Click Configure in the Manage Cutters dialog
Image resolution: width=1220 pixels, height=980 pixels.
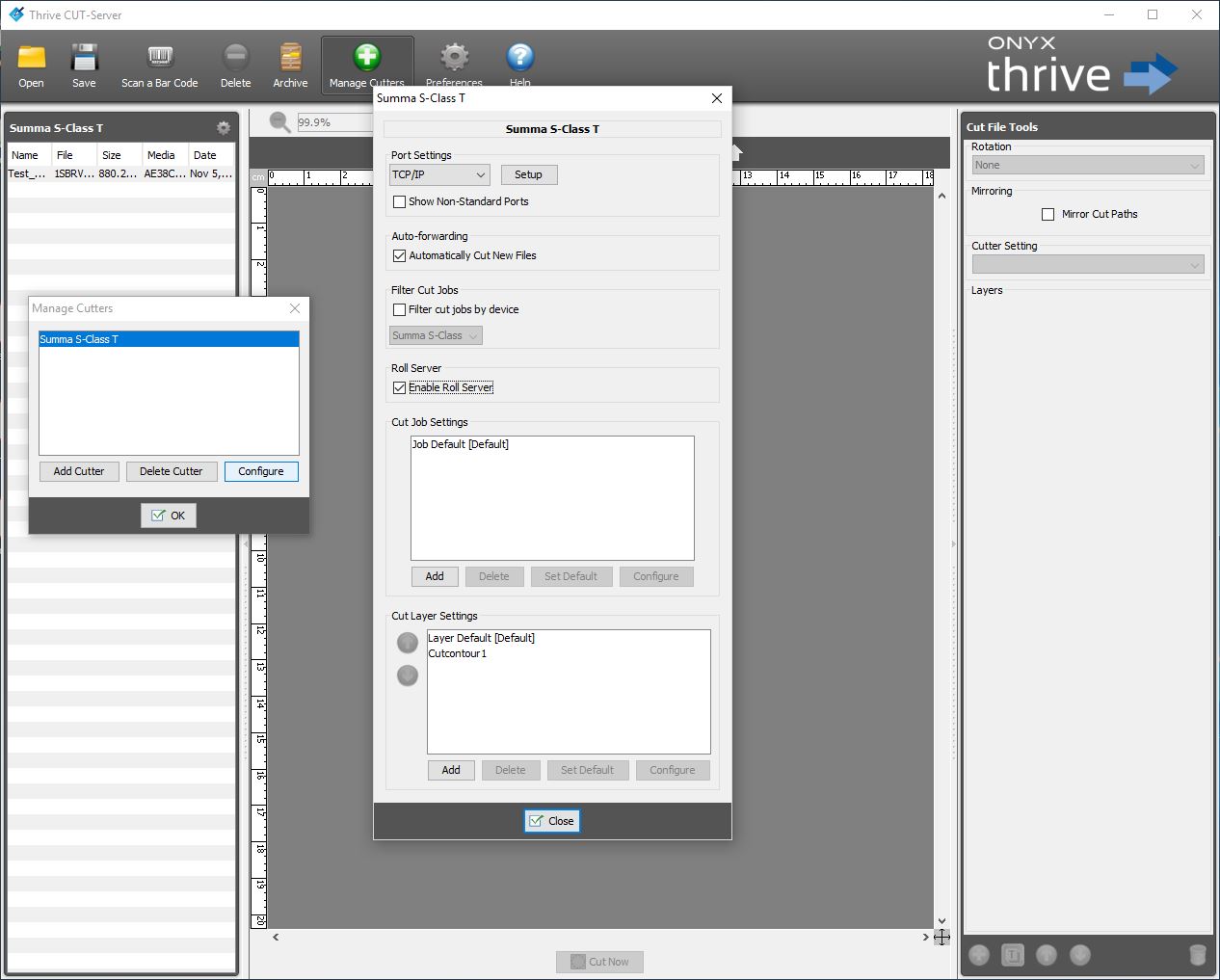261,471
